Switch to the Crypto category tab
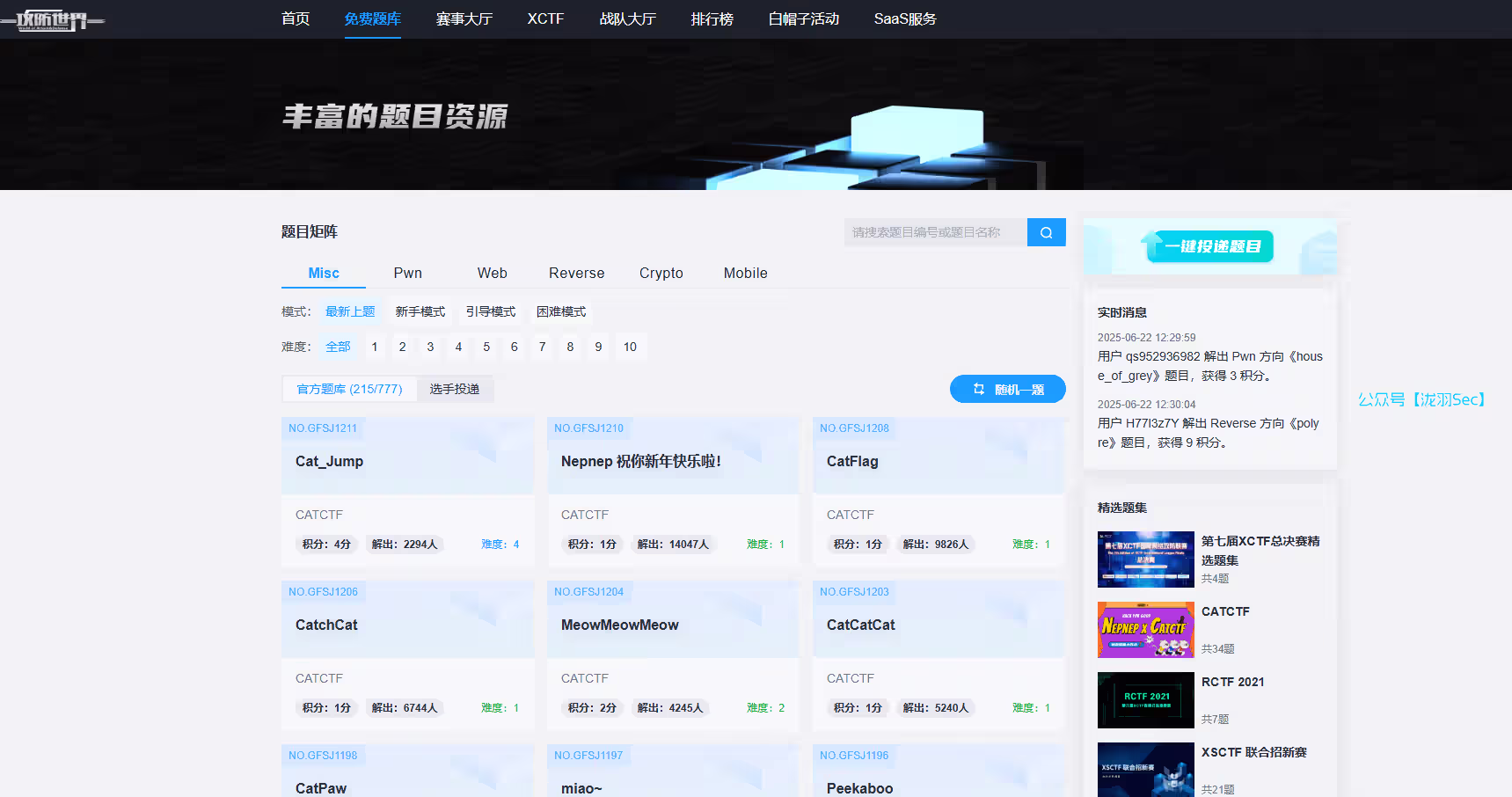The width and height of the screenshot is (1512, 797). (x=661, y=273)
